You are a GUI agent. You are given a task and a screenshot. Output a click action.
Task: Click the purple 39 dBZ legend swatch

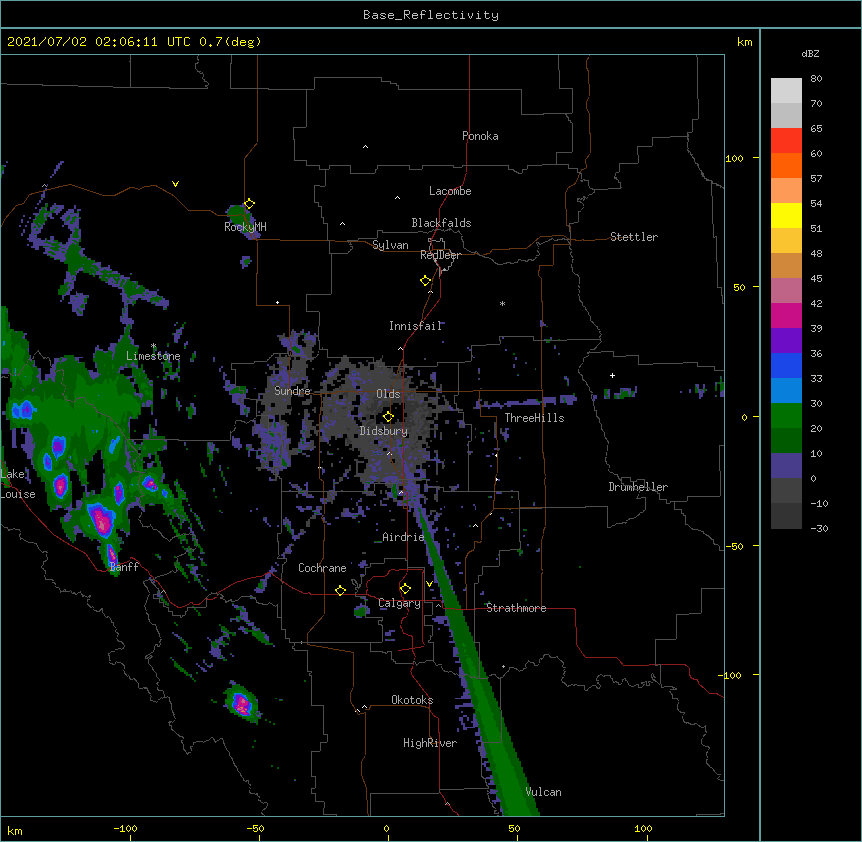coord(786,341)
